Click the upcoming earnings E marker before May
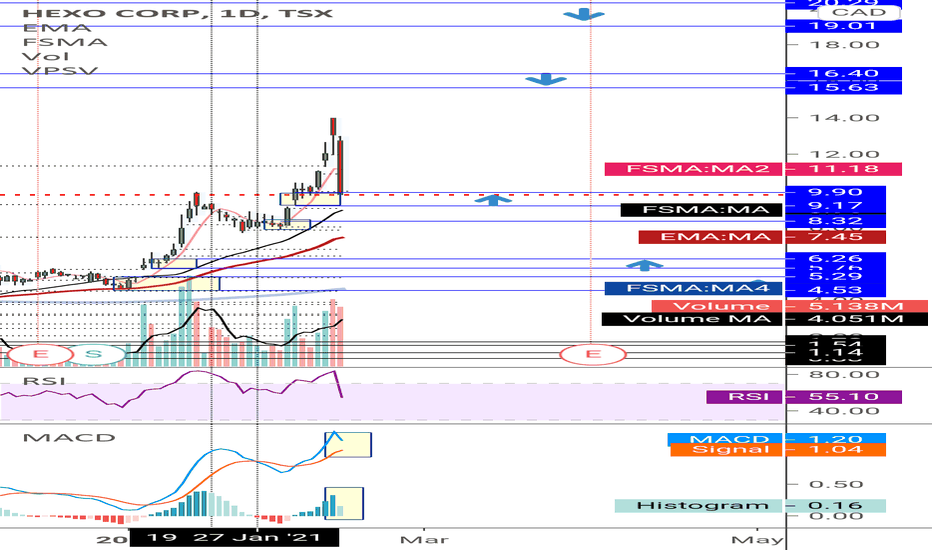 click(x=593, y=355)
